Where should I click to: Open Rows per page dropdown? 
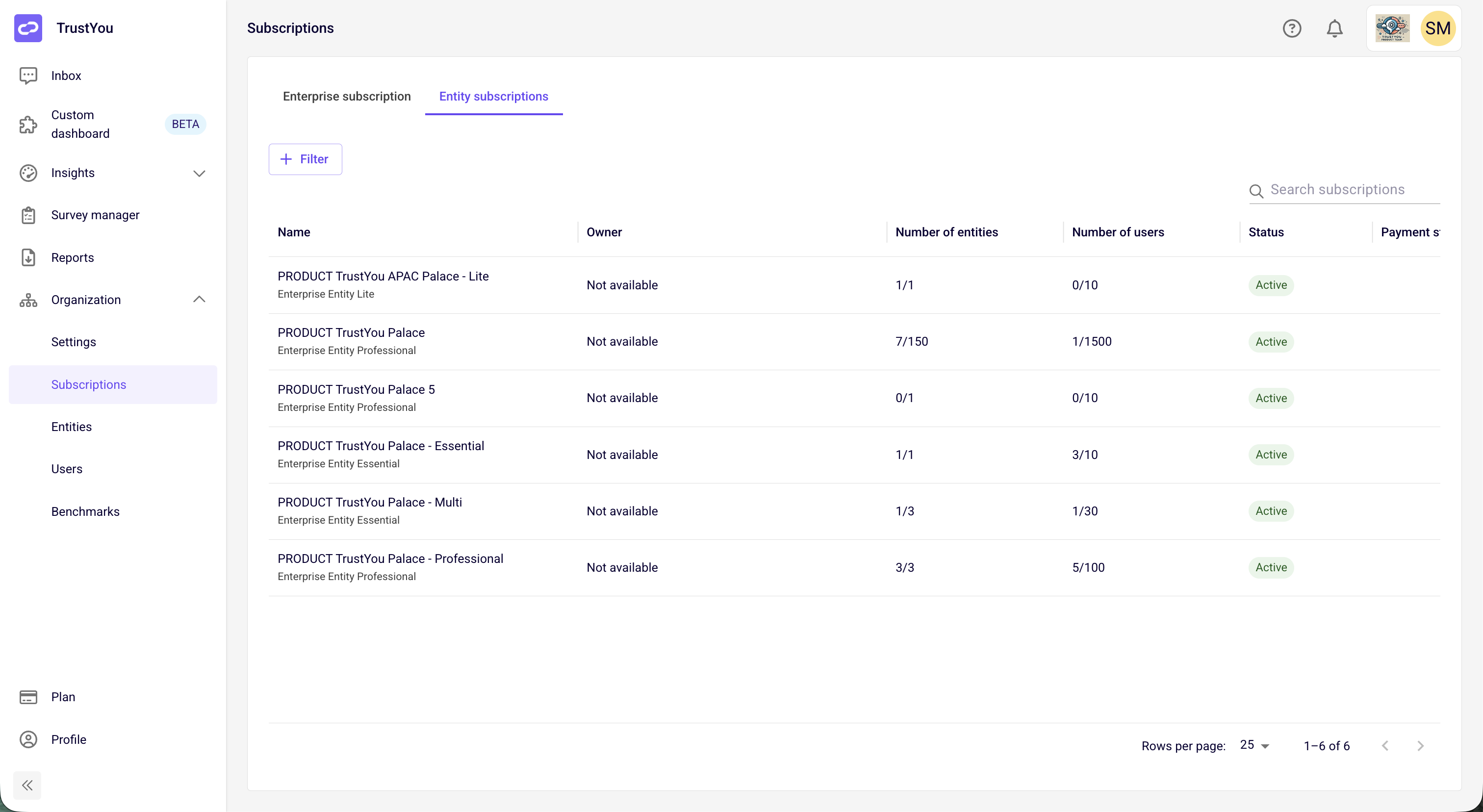[1254, 745]
